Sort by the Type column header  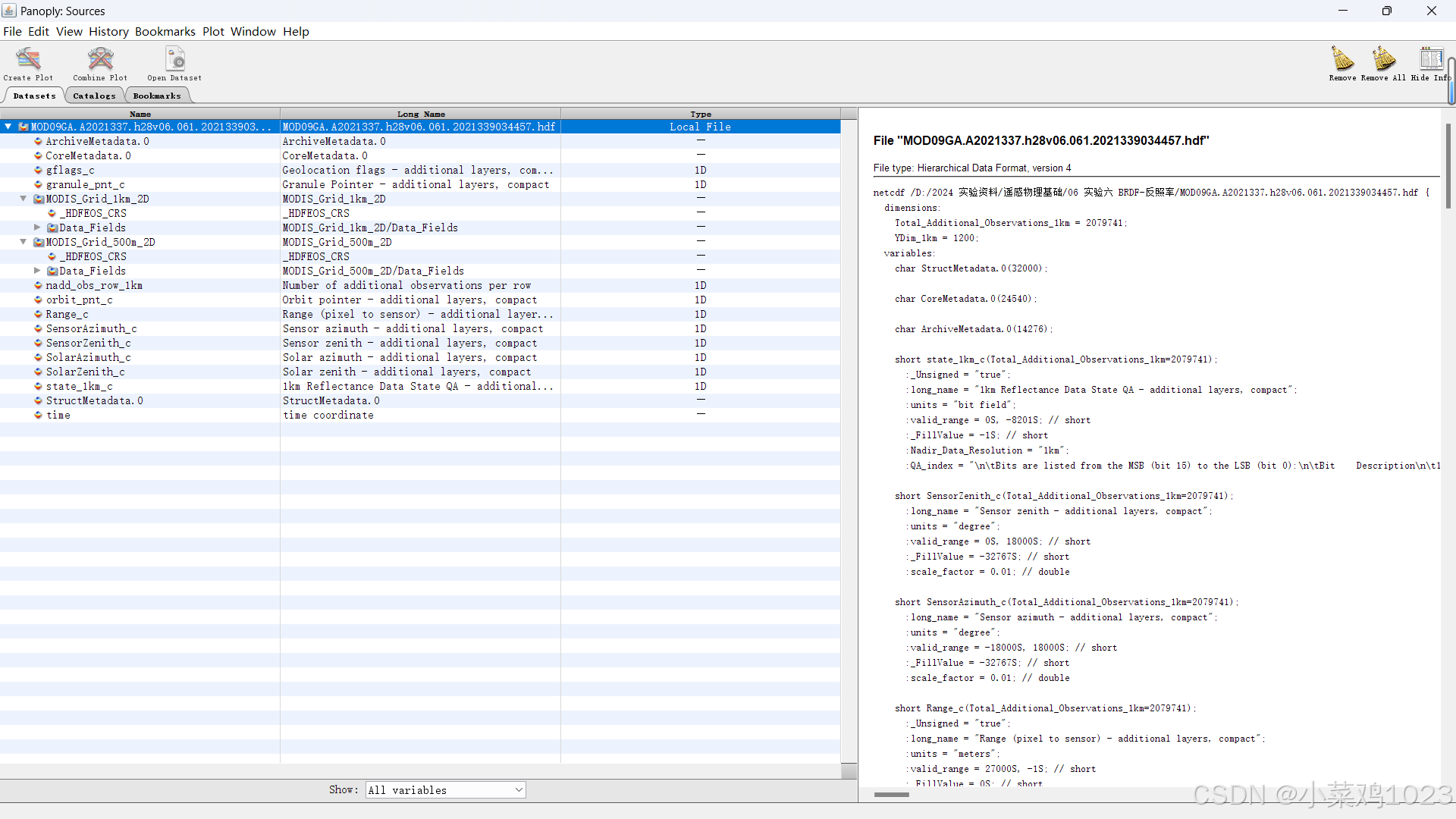click(701, 115)
